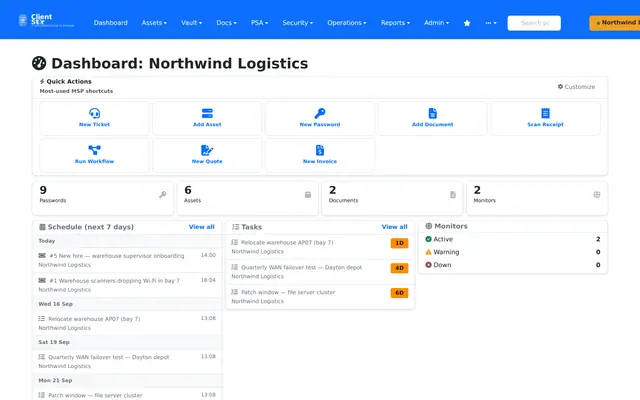Go to Dashboard in the navigation
This screenshot has width=640, height=400.
point(111,23)
